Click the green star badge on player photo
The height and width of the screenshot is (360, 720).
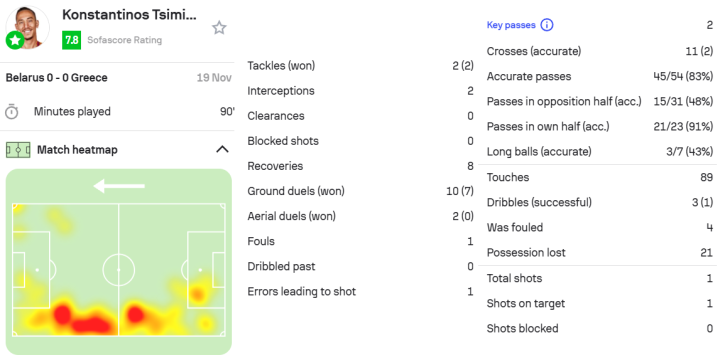pyautogui.click(x=15, y=40)
